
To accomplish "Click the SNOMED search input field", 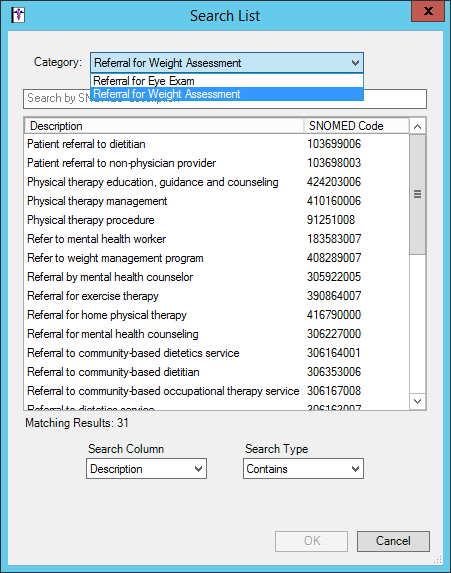I will coord(225,99).
